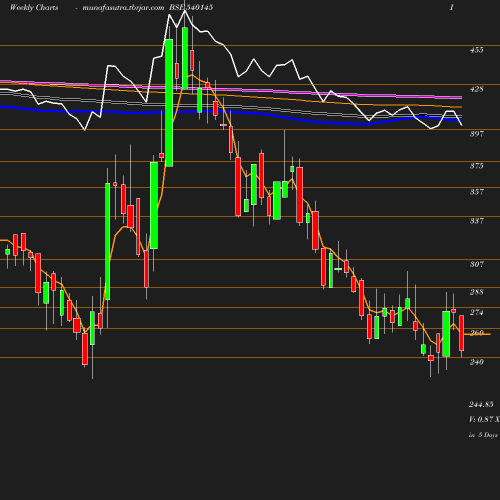Click the 244.85 last price value

[481, 404]
